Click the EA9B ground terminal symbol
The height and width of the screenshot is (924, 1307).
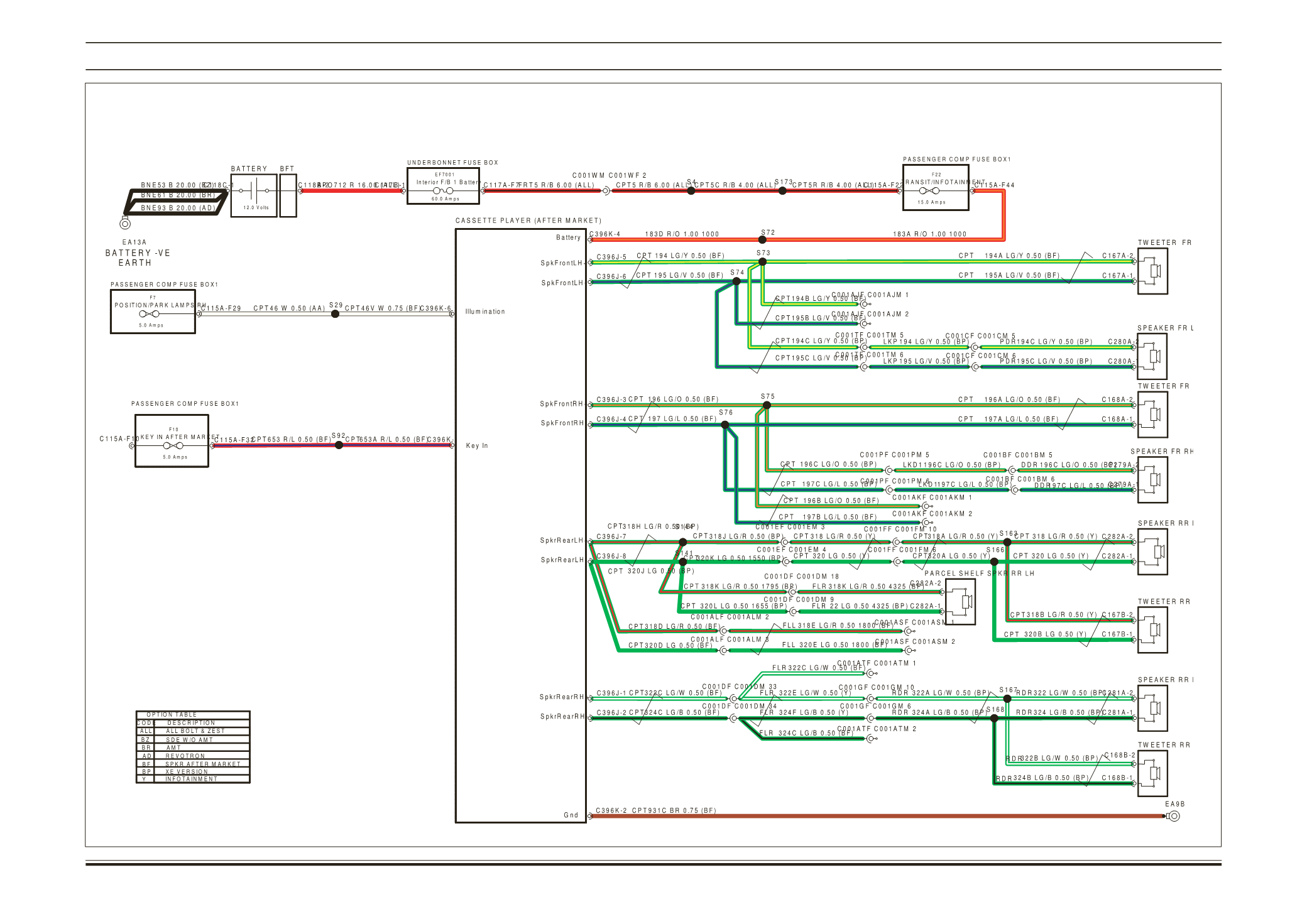point(1174,816)
